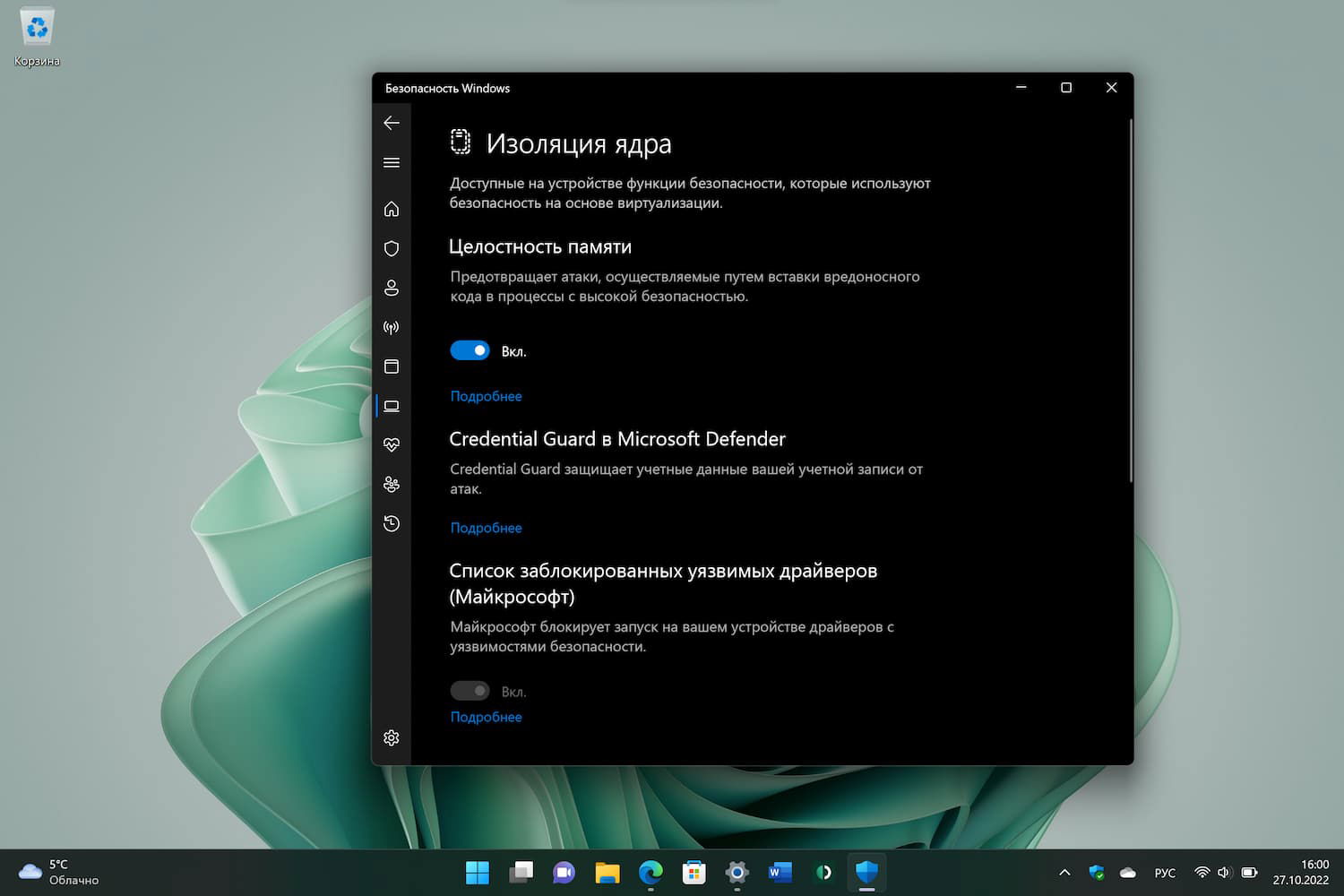Open Подробнее link under Credential Guard
The image size is (1344, 896).
486,528
